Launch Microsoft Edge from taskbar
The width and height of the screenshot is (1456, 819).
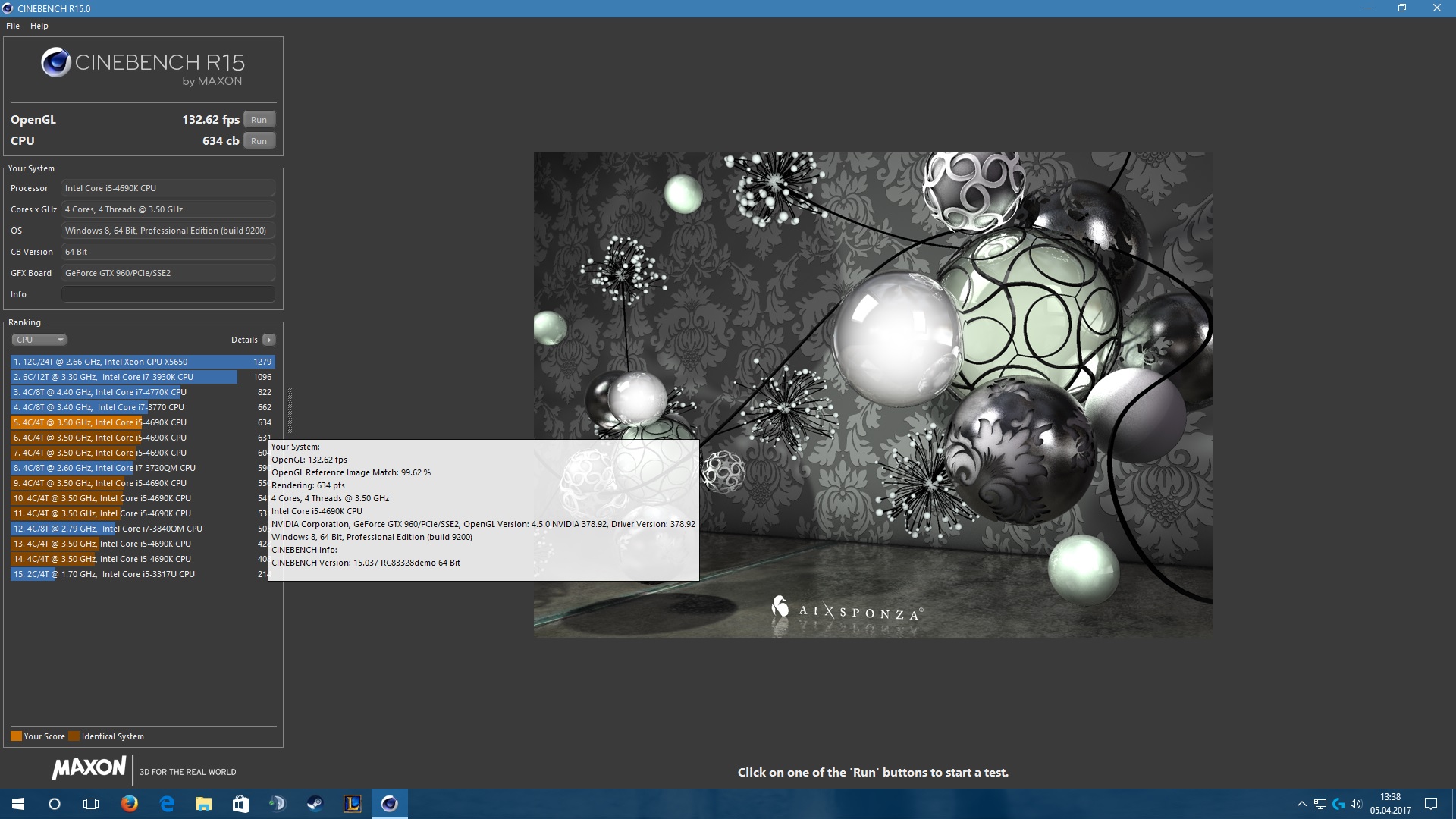[167, 804]
